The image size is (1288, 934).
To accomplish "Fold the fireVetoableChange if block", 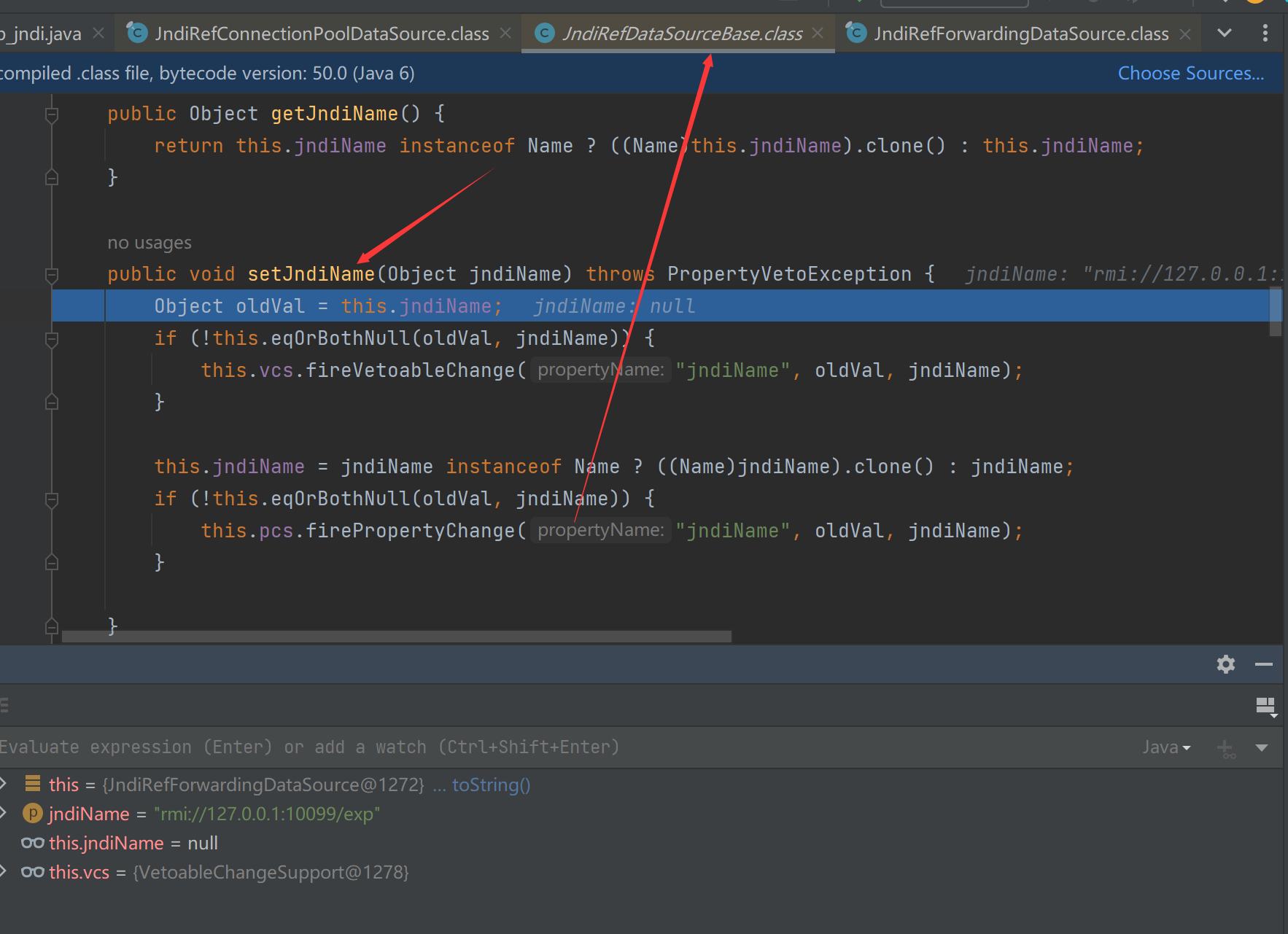I will pyautogui.click(x=52, y=339).
